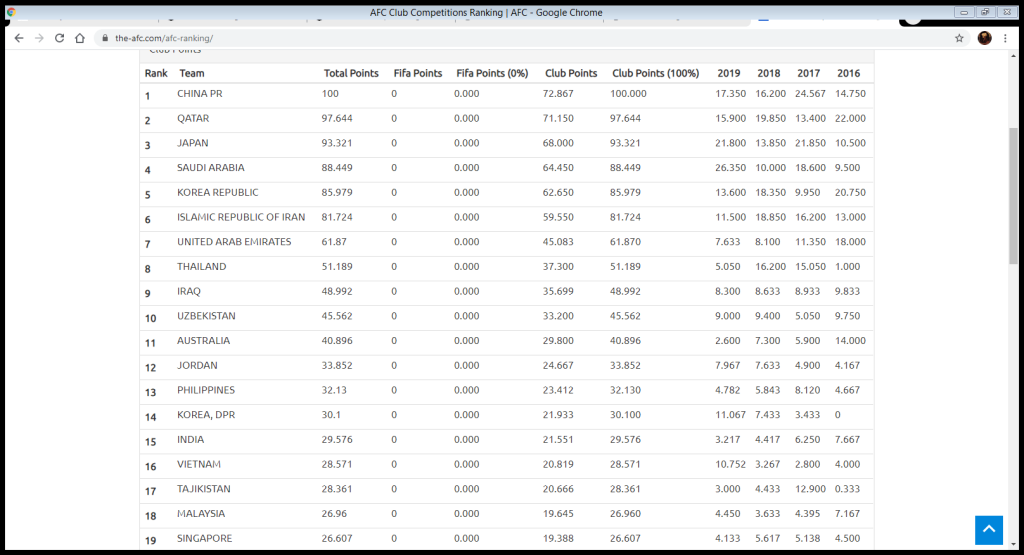This screenshot has width=1024, height=555.
Task: Click the Club Points column header
Action: click(x=571, y=73)
